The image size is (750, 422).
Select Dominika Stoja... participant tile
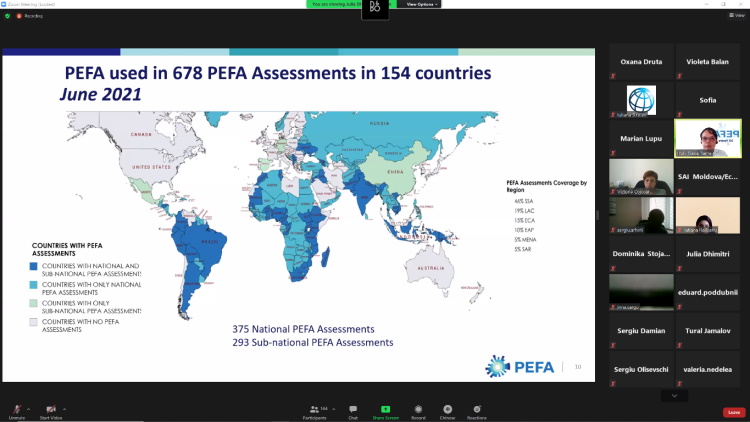[x=641, y=254]
